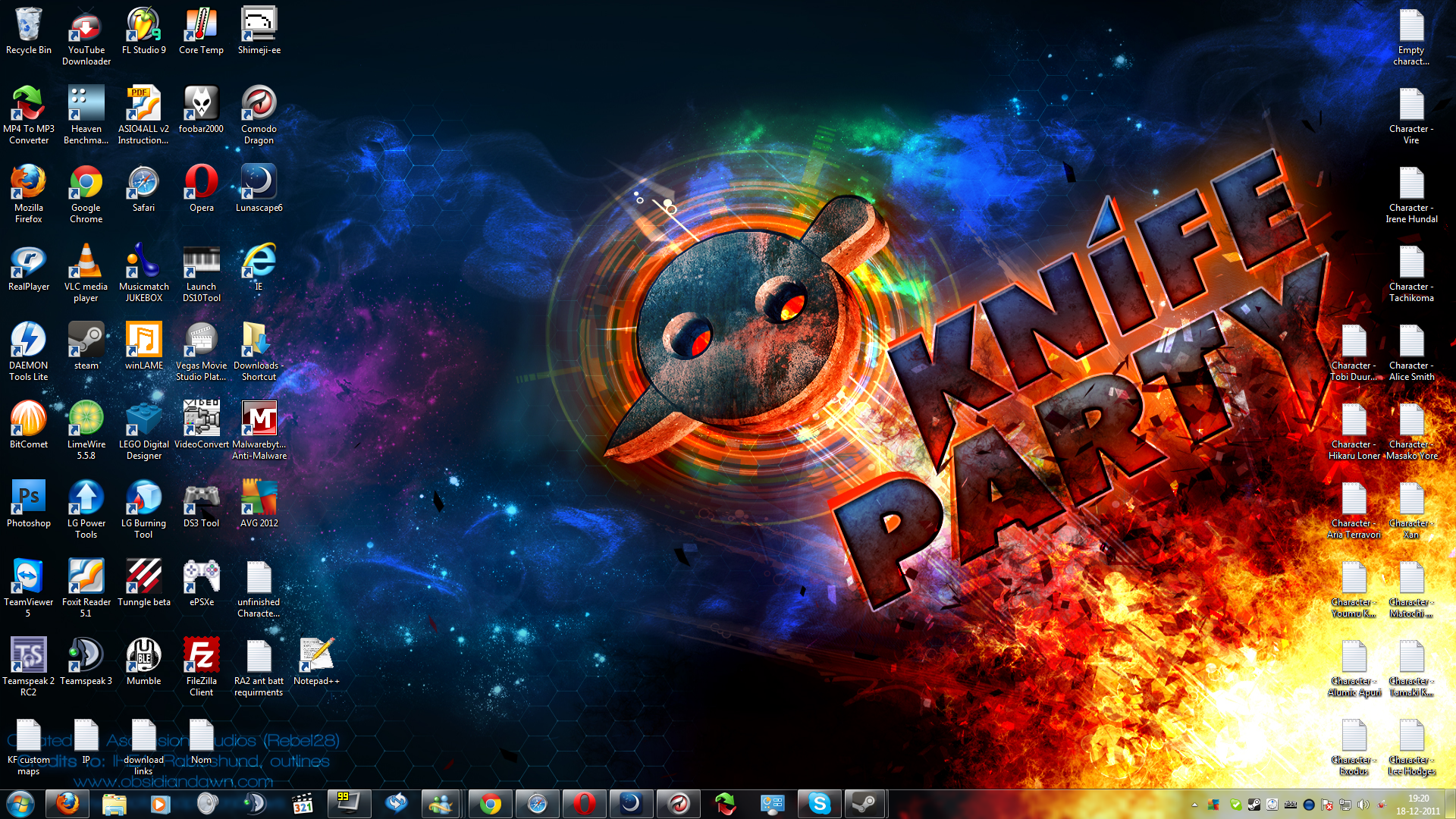Screen dimensions: 1456x819
Task: Select Google Chrome desktop shortcut
Action: 86,195
